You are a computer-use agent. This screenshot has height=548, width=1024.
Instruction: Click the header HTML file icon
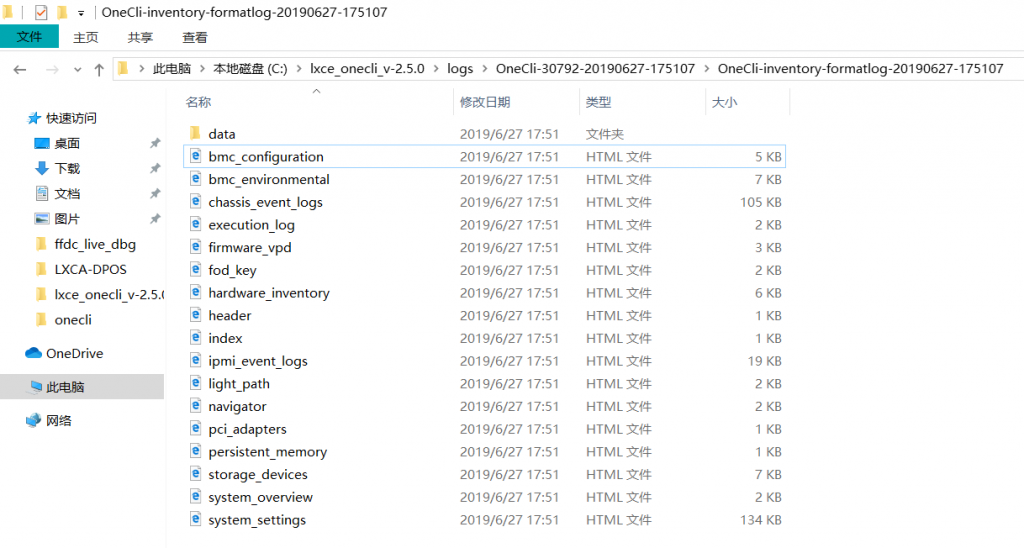click(195, 315)
